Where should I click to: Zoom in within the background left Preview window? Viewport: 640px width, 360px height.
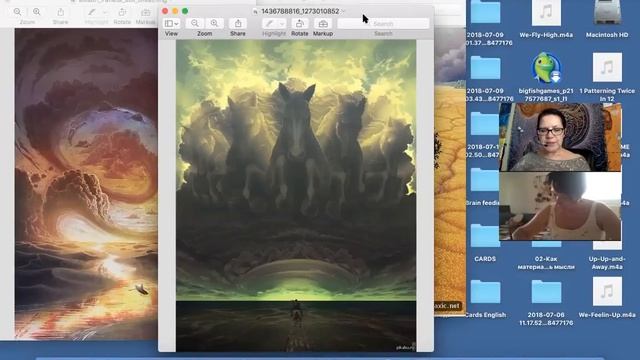coord(37,12)
